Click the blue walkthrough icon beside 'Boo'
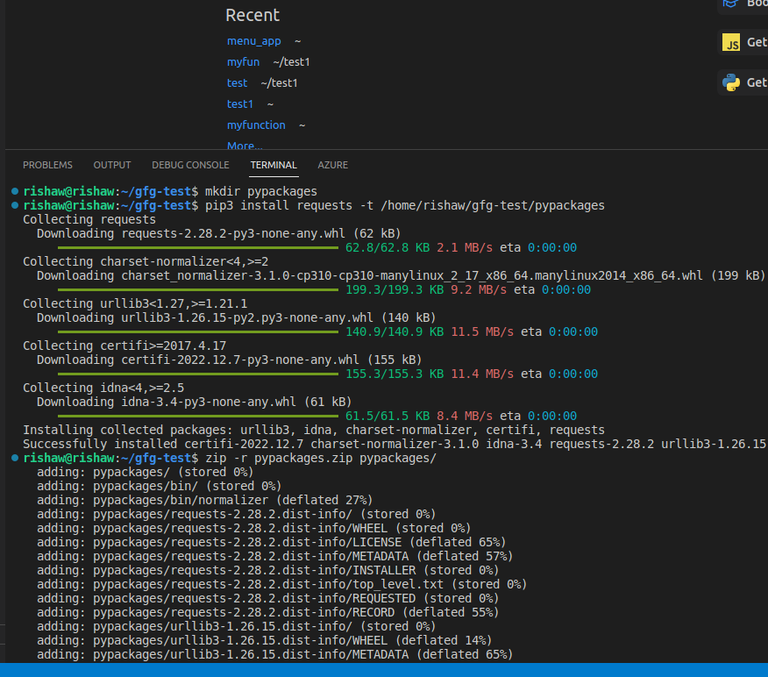768x677 pixels. [x=731, y=4]
